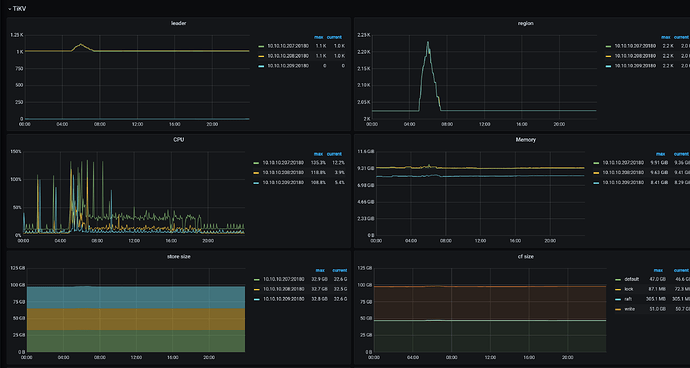The image size is (690, 368).
Task: Click yellow color swatch for 10.10.10.208 in region legend
Action: pyautogui.click(x=609, y=56)
